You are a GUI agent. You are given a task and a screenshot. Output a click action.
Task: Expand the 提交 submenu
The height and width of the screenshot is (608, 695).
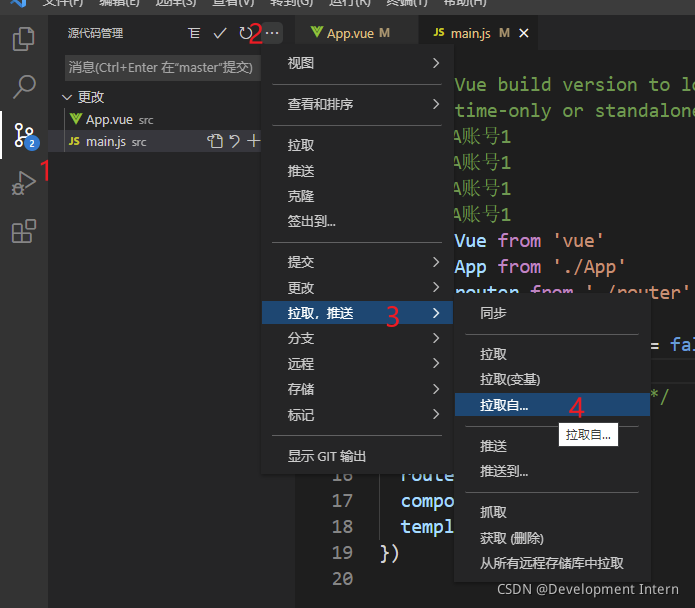click(x=357, y=262)
